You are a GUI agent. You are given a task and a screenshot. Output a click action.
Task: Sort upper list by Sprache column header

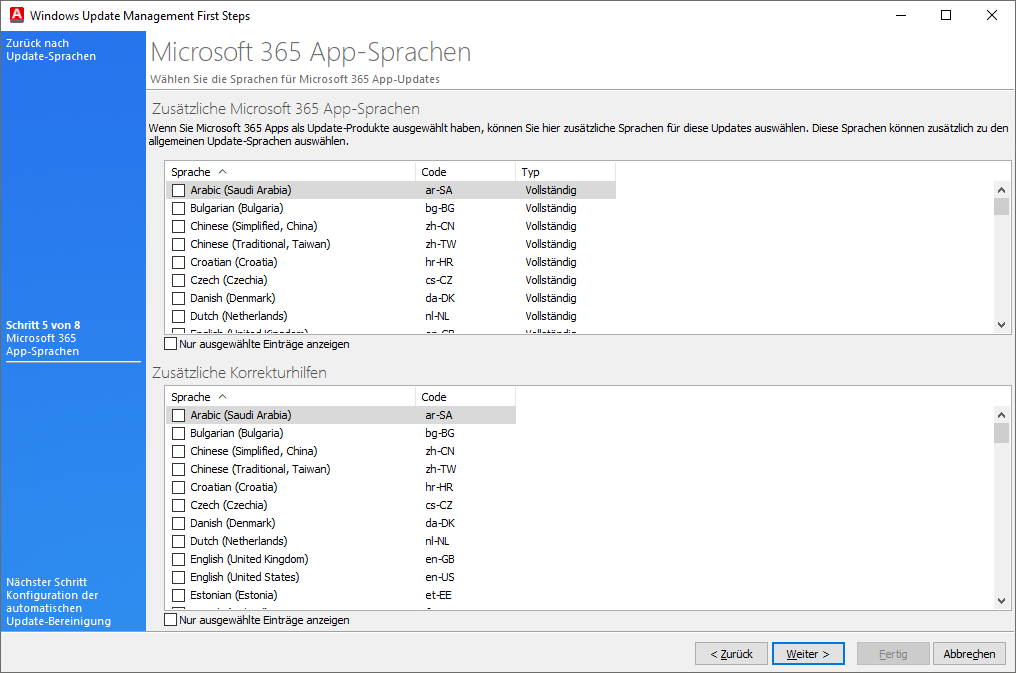click(290, 172)
